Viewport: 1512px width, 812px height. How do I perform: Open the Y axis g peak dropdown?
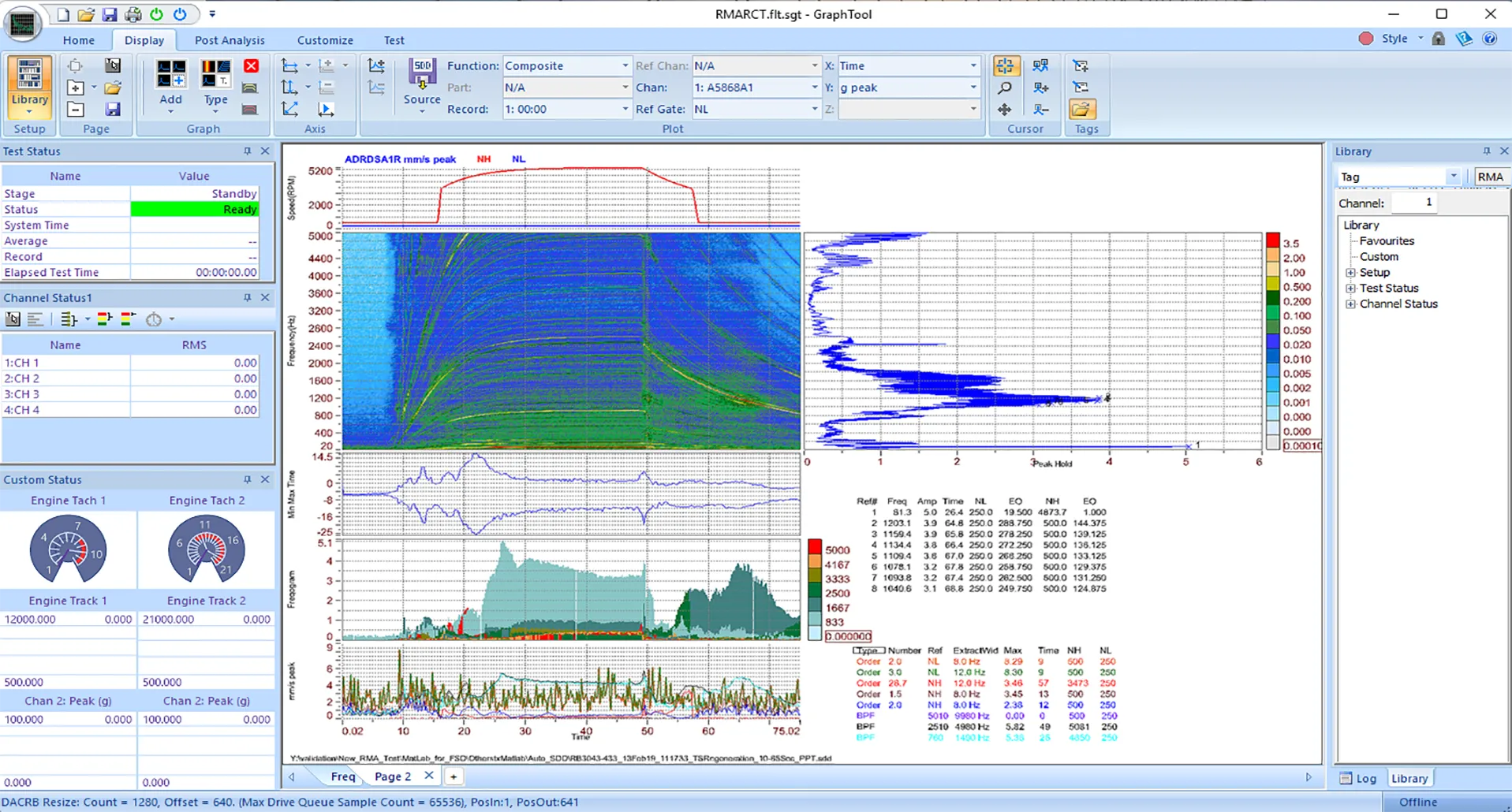973,88
